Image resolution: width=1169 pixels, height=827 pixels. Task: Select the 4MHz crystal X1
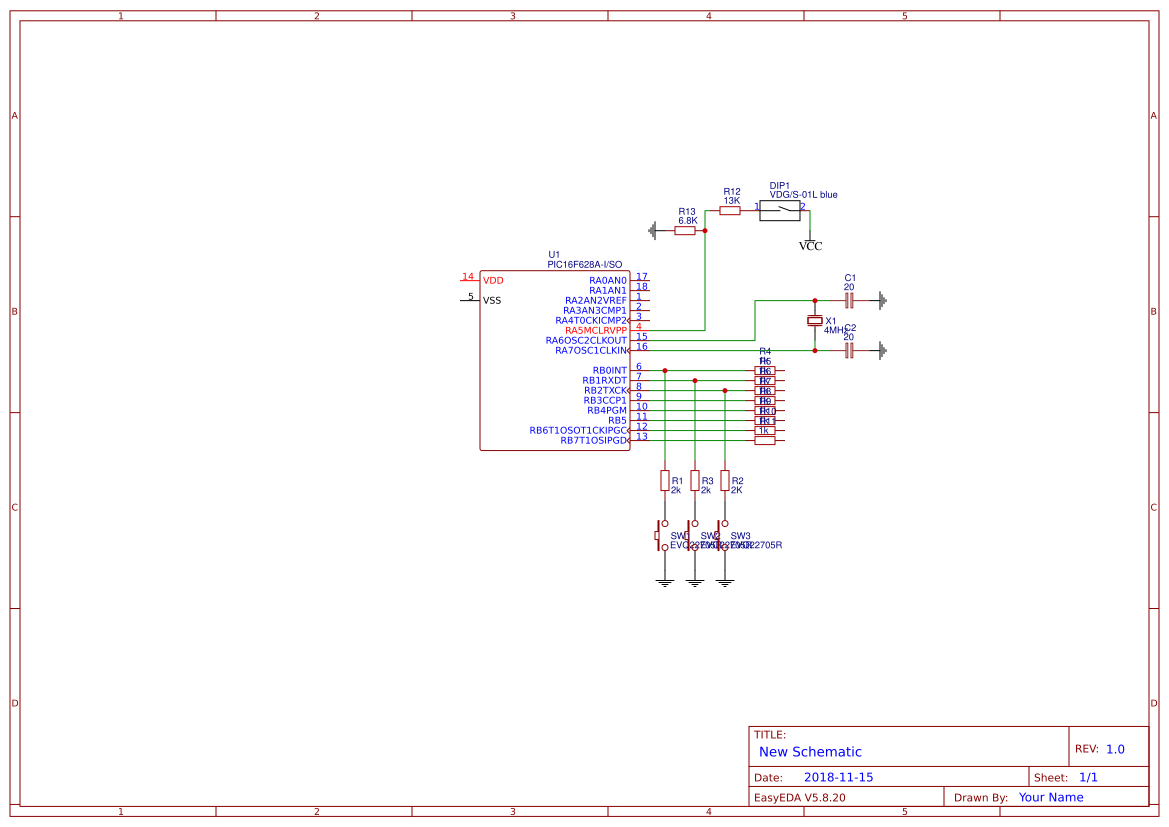[815, 322]
